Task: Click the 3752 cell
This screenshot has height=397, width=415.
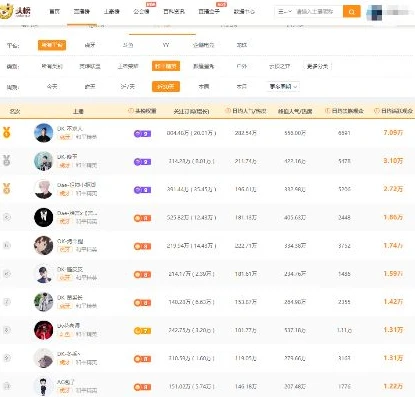Action: tap(344, 246)
